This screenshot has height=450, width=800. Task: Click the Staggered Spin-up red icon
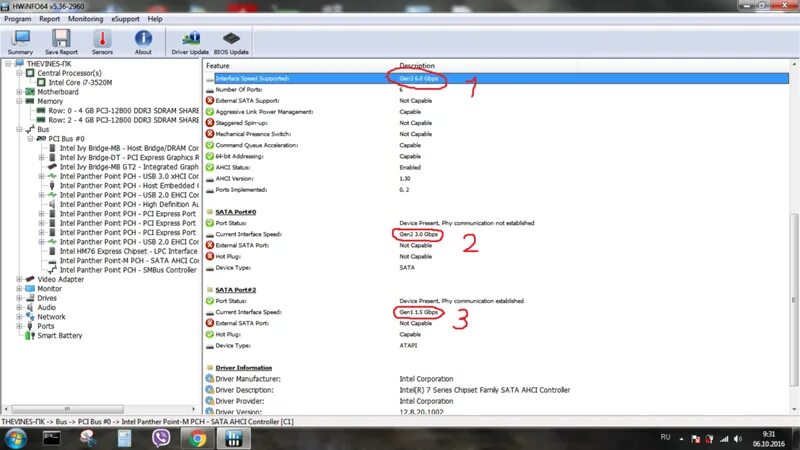pyautogui.click(x=210, y=123)
